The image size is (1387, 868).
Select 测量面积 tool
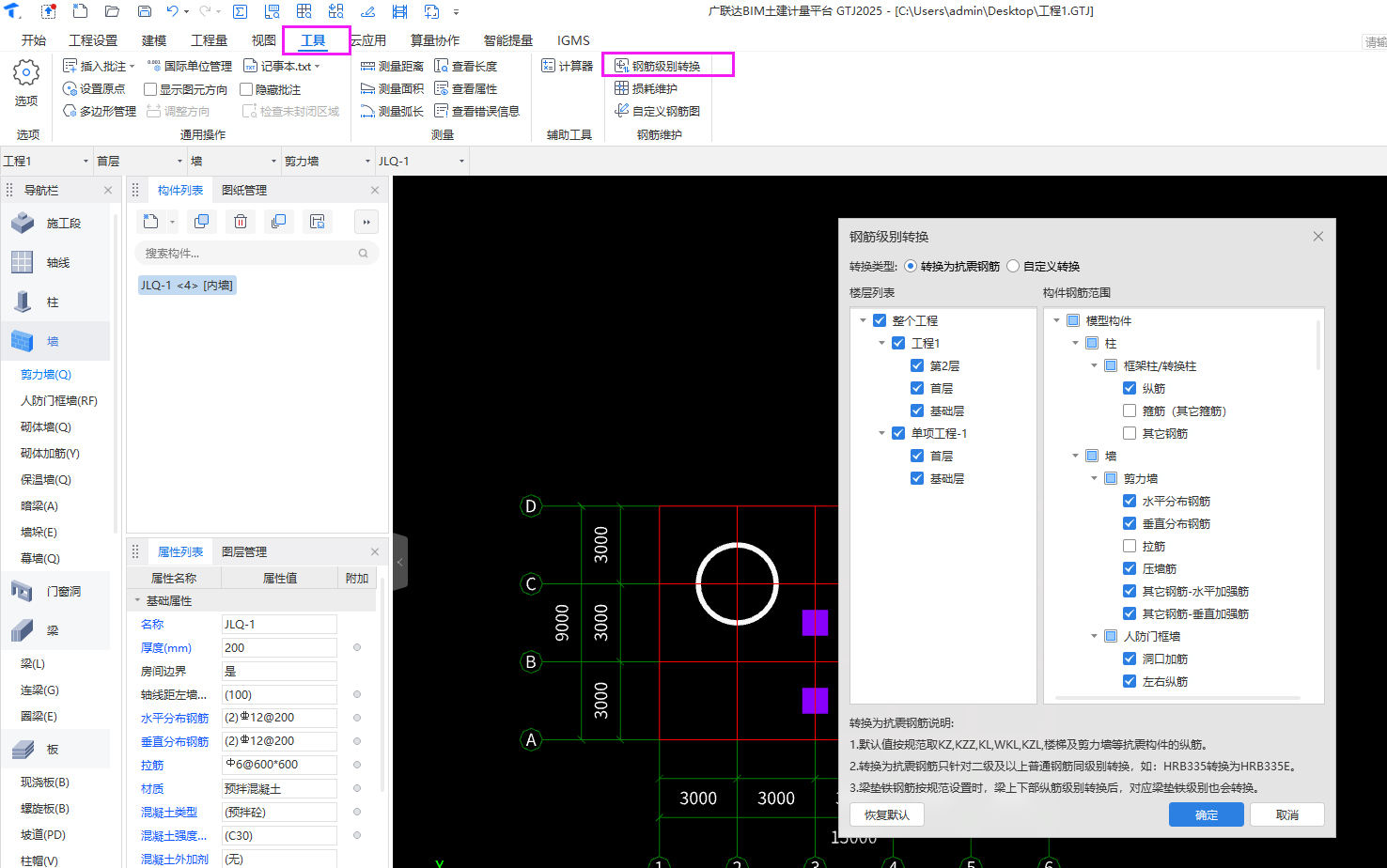coord(393,88)
